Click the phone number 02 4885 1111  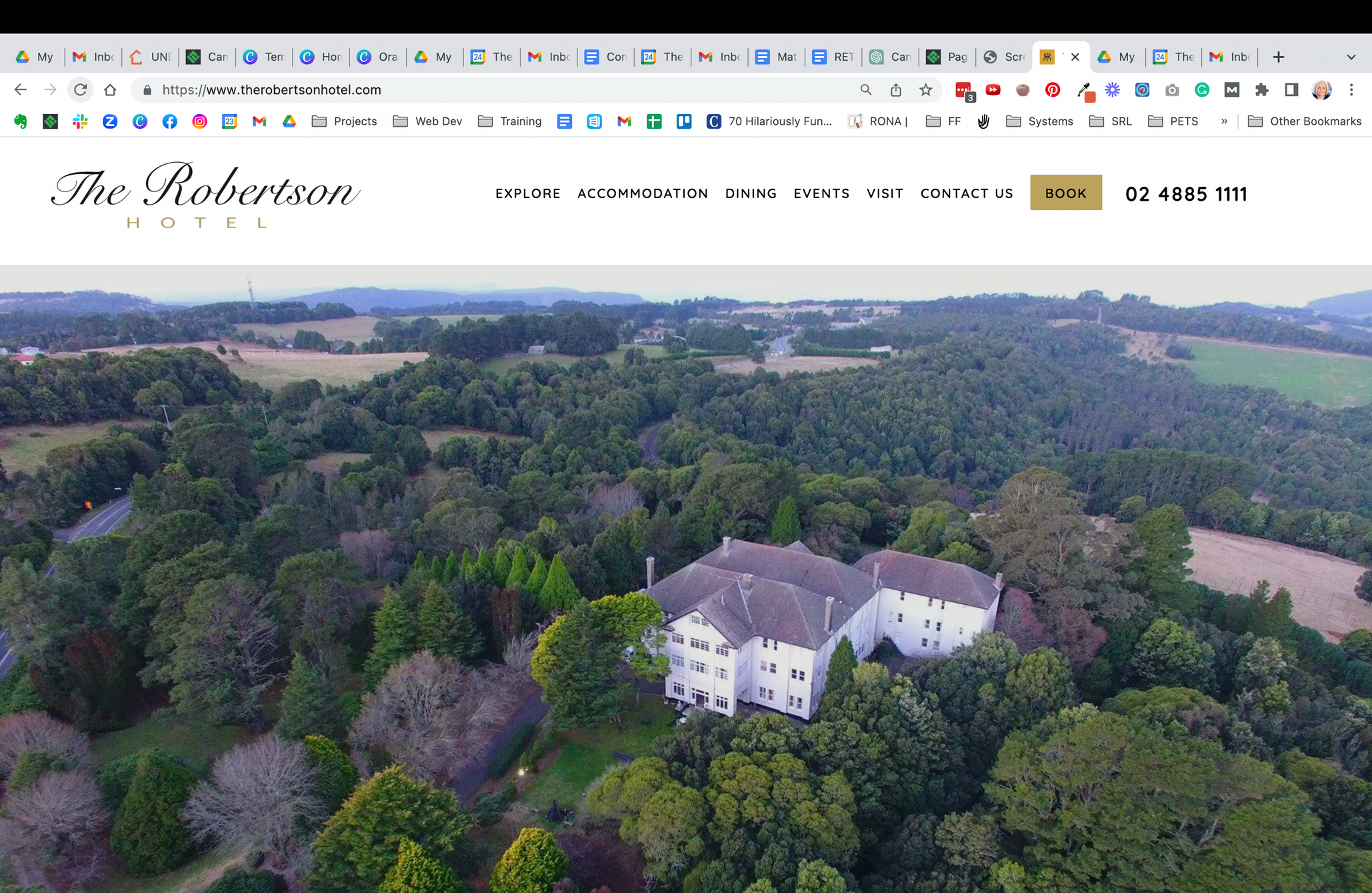click(x=1186, y=194)
